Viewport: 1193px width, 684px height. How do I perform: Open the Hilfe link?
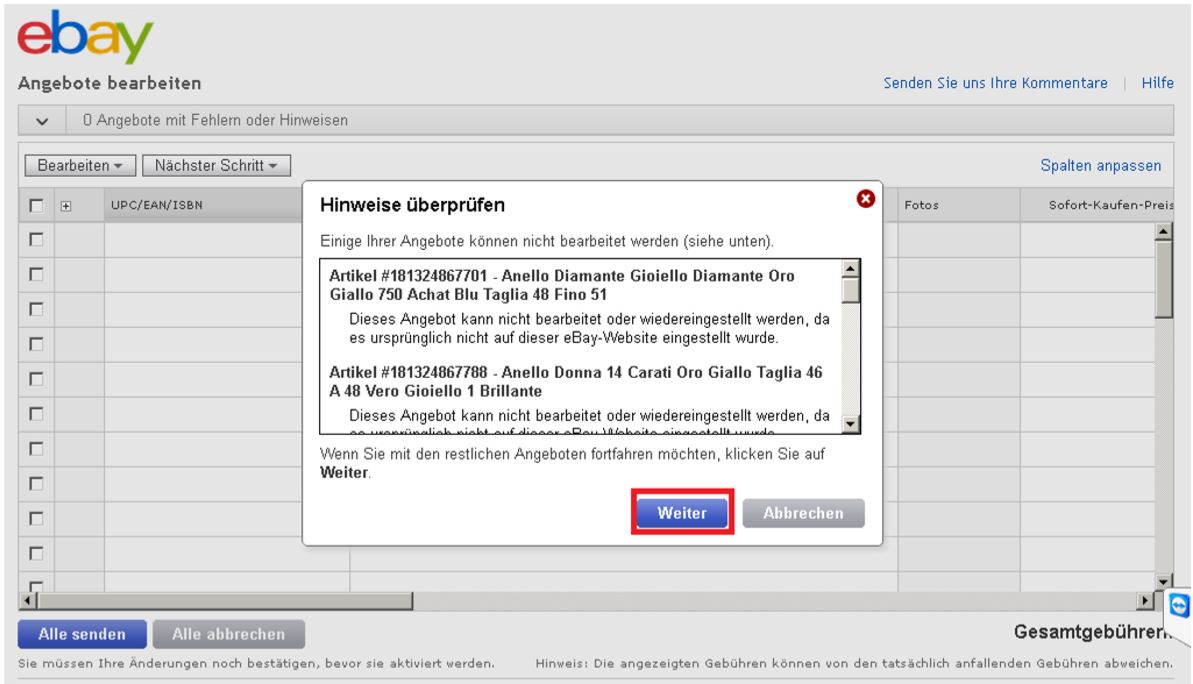(x=1159, y=84)
